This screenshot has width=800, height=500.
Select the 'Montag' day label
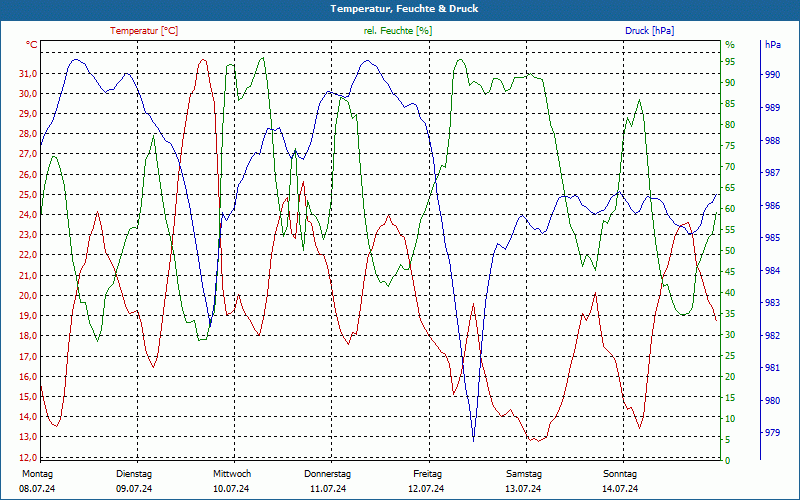tap(37, 473)
